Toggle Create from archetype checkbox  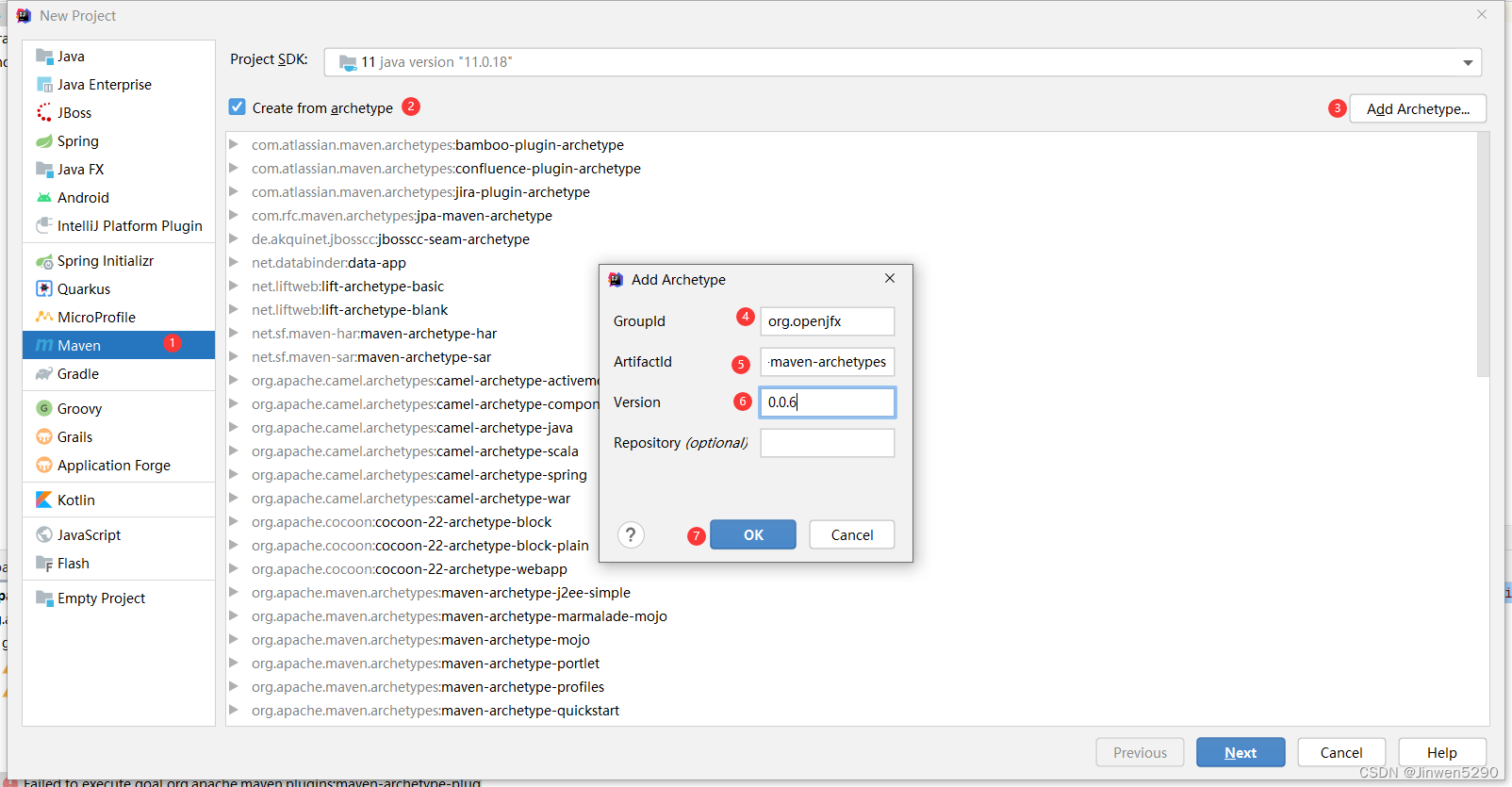tap(238, 107)
